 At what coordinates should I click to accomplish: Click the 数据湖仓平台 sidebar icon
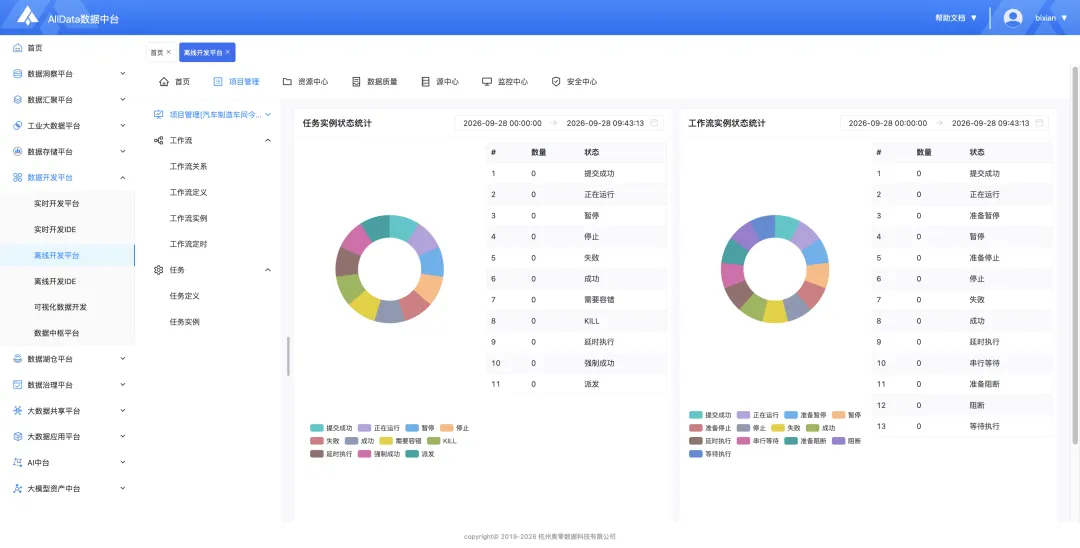(18, 359)
